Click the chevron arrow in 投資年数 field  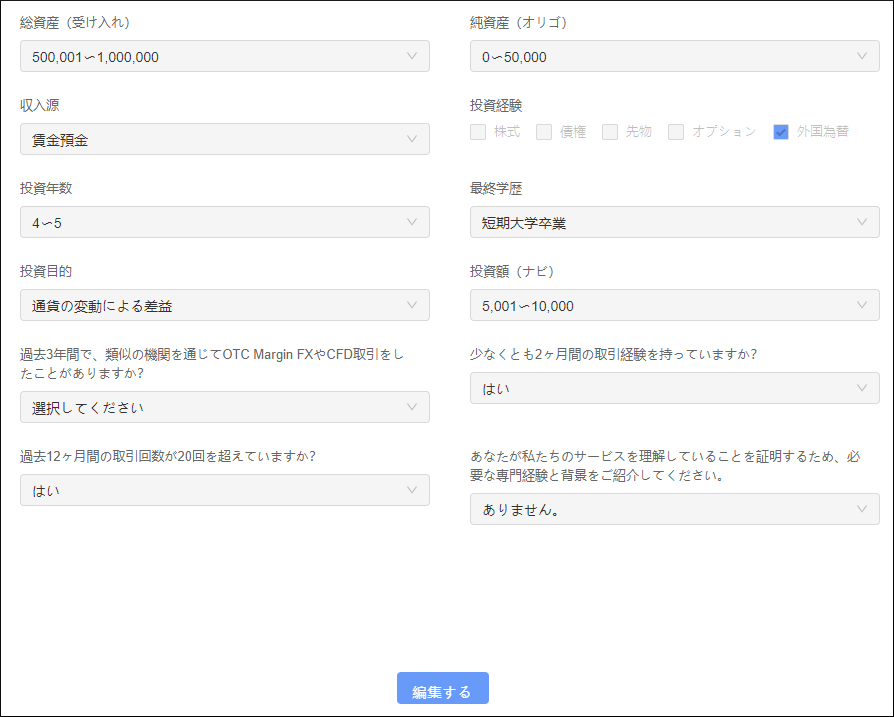412,222
